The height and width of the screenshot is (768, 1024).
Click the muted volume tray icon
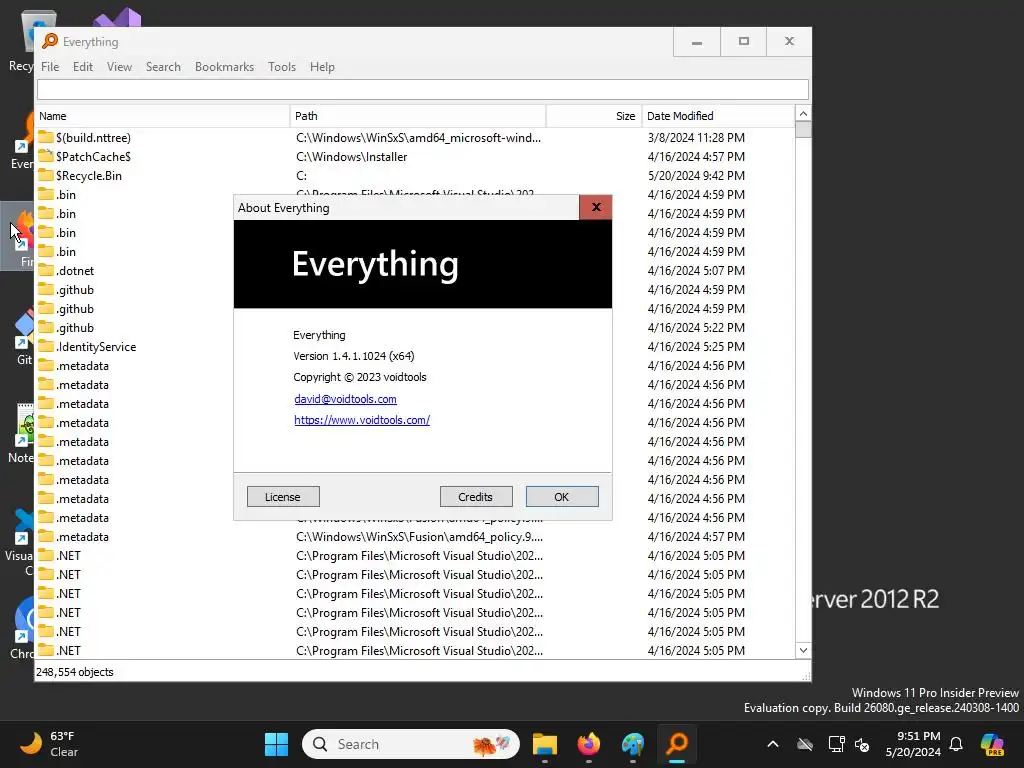(x=862, y=744)
